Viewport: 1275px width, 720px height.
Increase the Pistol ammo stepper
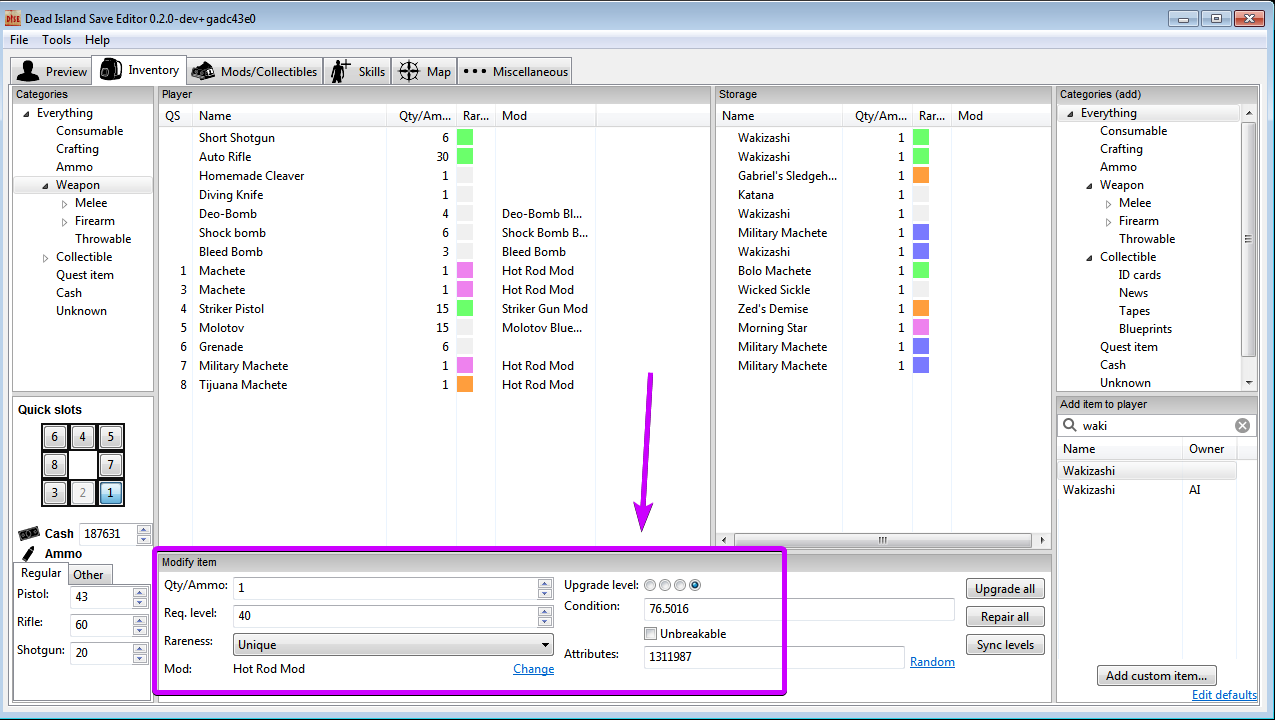(x=140, y=592)
